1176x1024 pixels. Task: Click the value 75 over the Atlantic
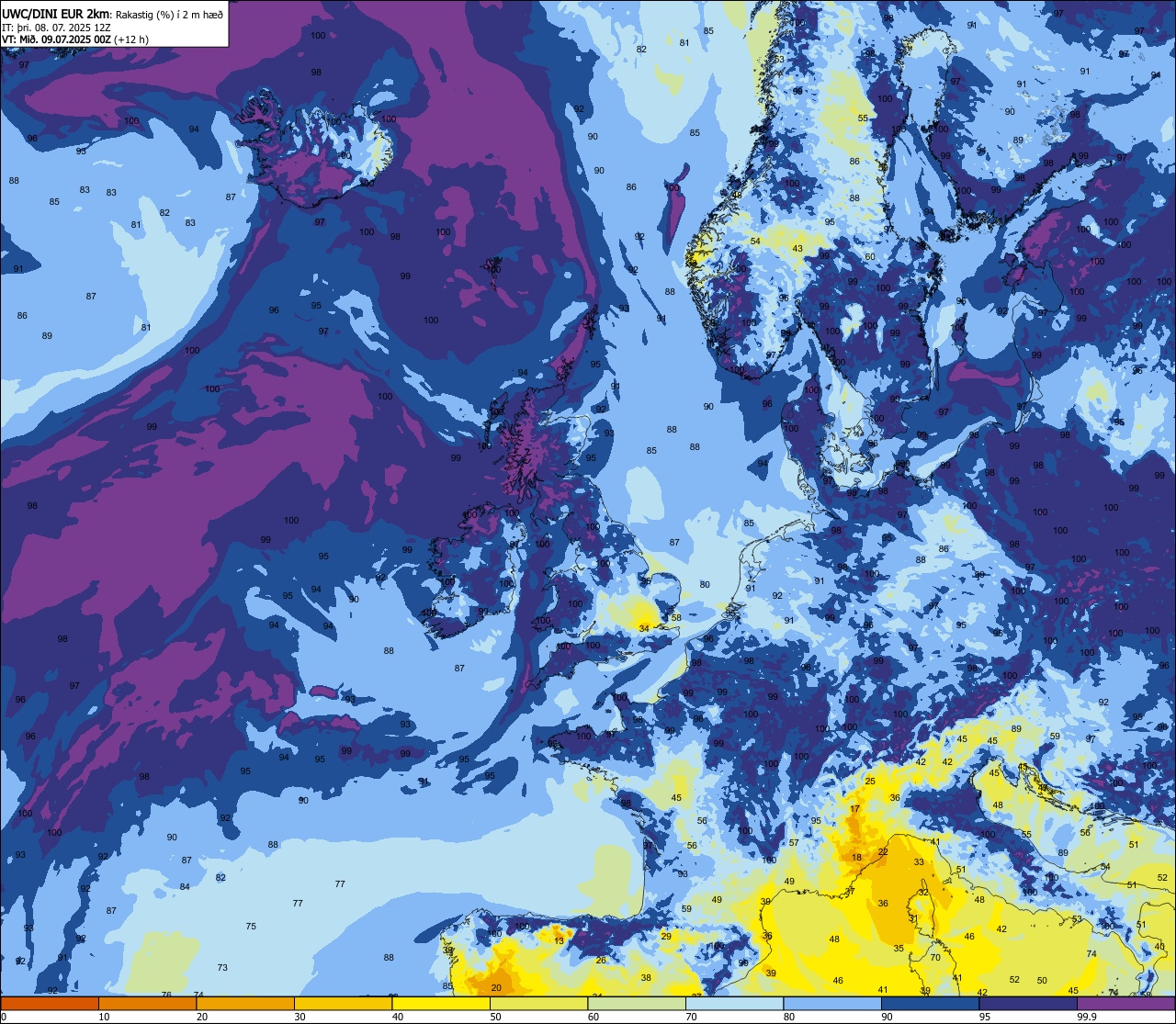(251, 926)
